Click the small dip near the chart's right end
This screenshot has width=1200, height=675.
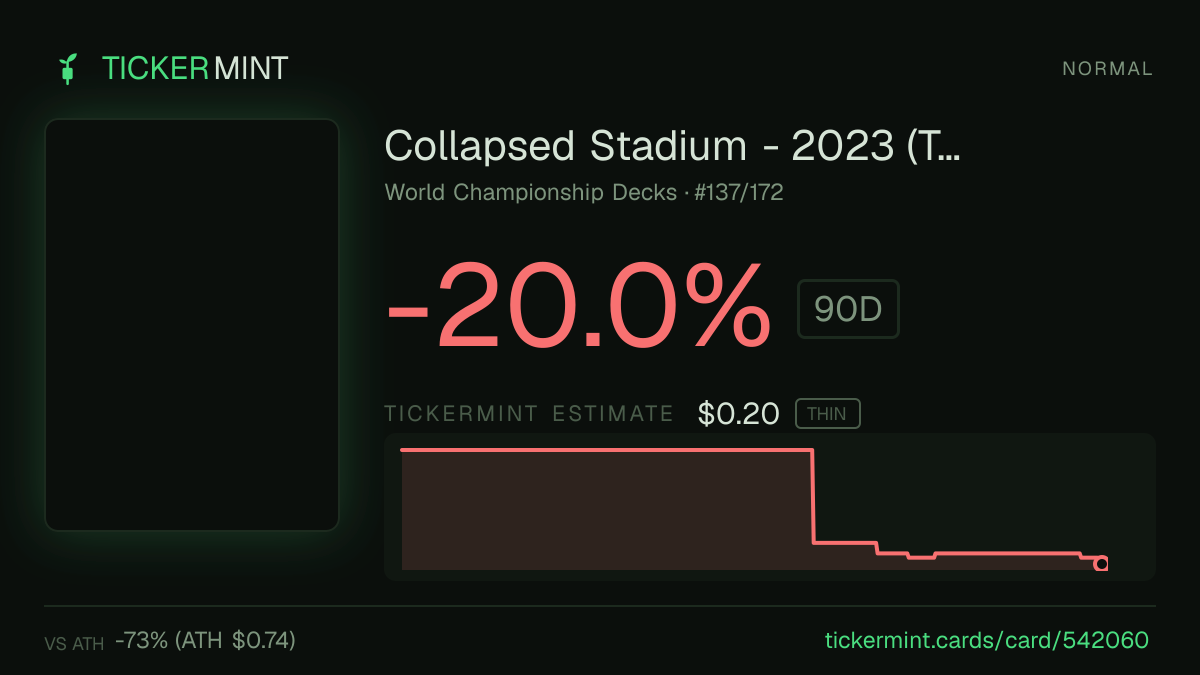pos(921,556)
